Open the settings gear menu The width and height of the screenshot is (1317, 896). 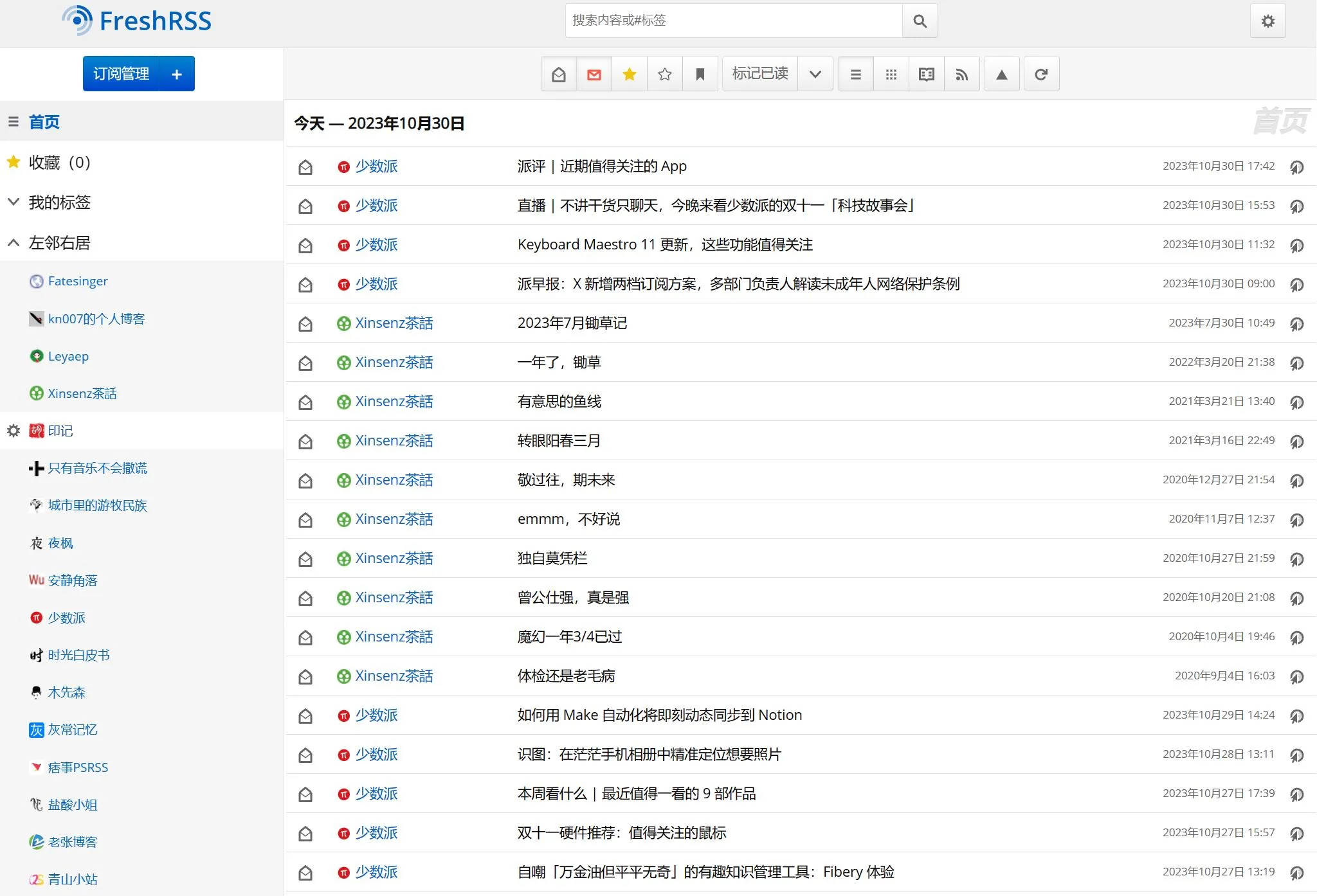(x=1267, y=21)
